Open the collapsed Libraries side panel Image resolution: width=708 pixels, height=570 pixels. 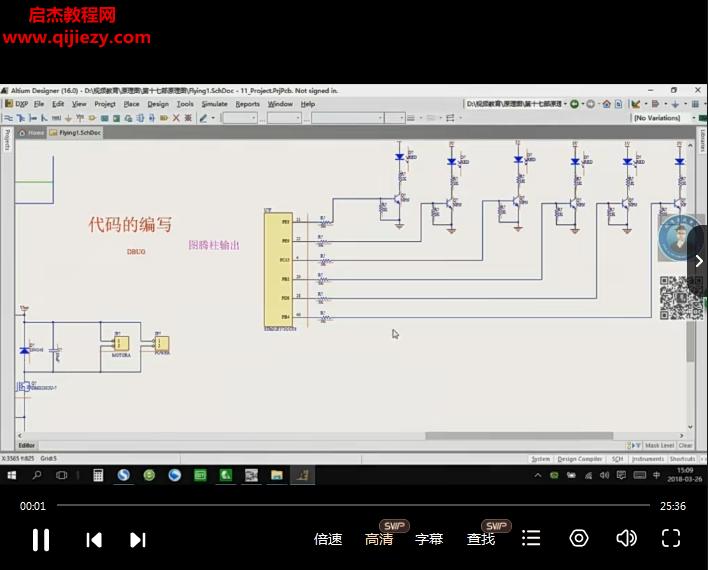[703, 140]
